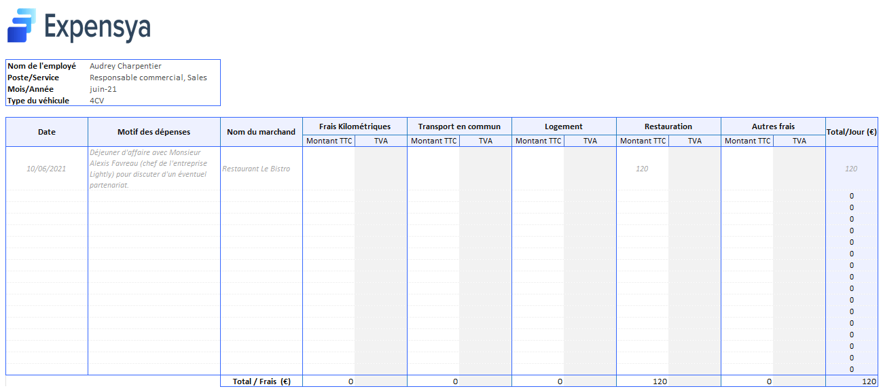881x391 pixels.
Task: Select the 10/06/2021 date cell
Action: click(x=47, y=169)
